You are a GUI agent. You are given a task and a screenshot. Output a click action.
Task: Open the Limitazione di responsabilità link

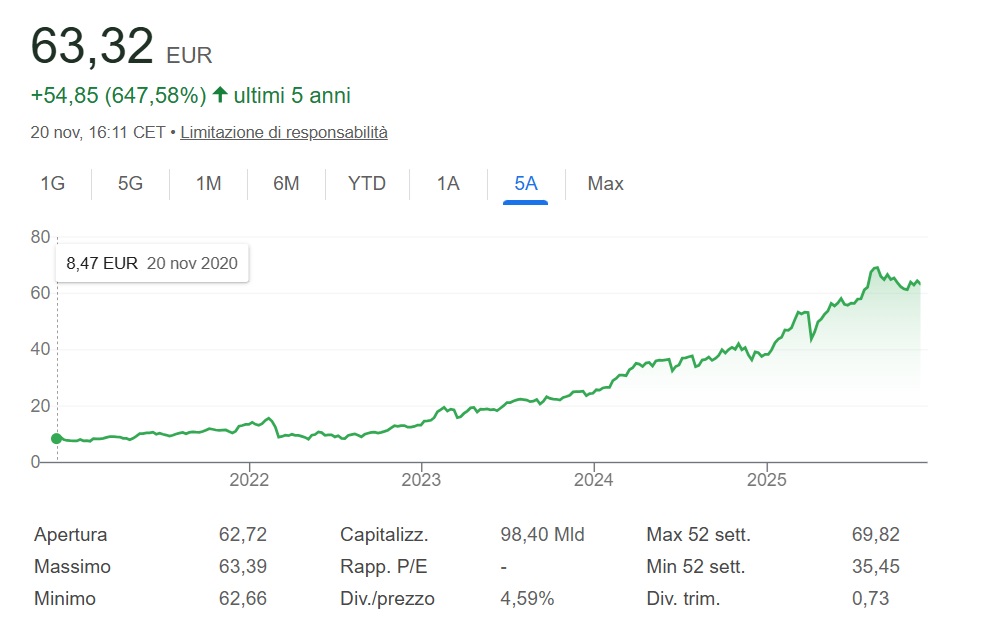click(x=284, y=132)
